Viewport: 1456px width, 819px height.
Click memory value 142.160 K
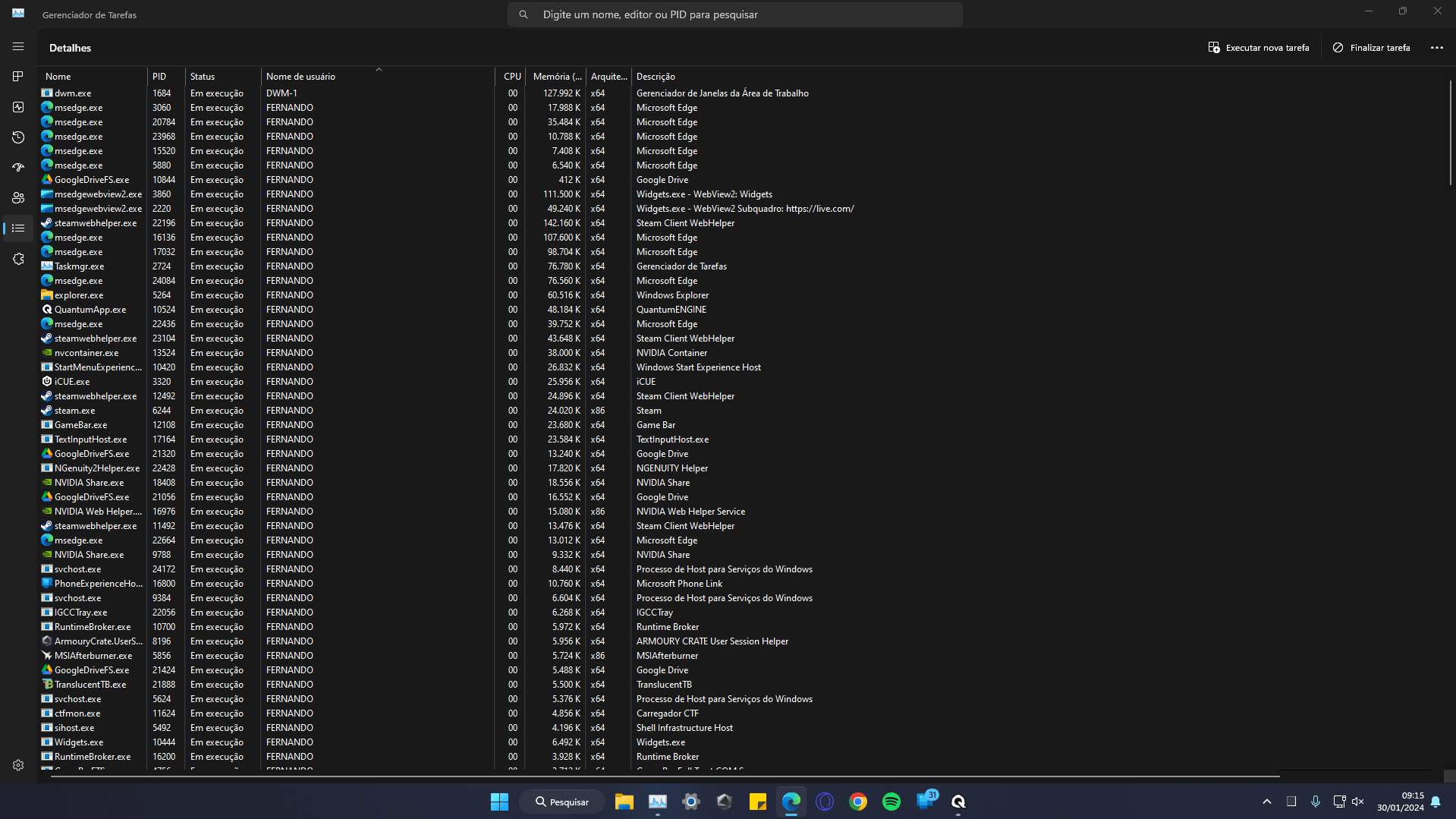tap(561, 223)
